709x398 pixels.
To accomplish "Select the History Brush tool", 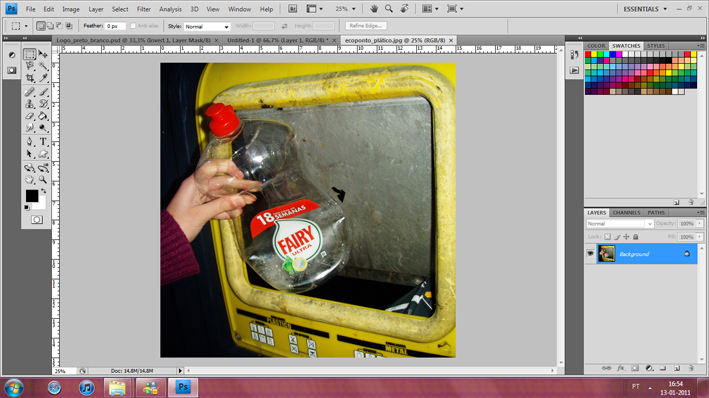I will point(43,104).
